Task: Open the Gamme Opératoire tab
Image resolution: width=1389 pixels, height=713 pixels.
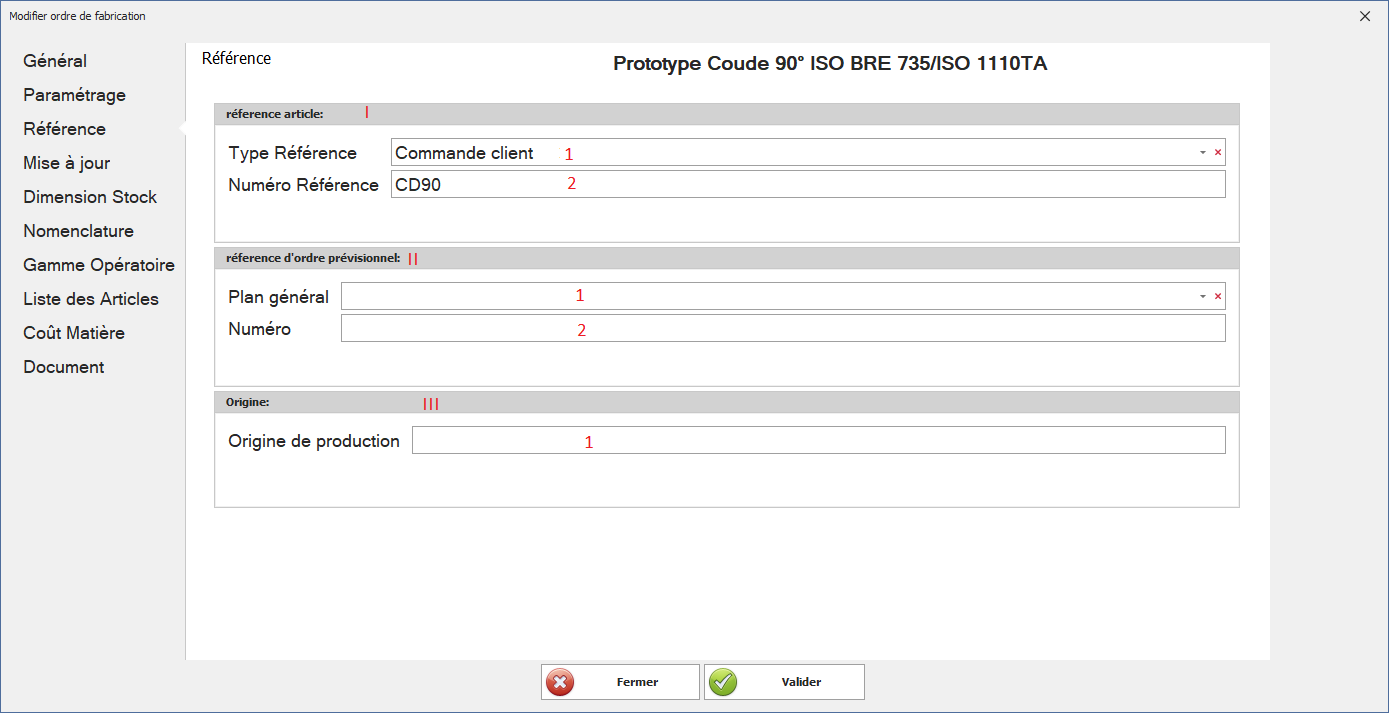Action: [x=99, y=265]
